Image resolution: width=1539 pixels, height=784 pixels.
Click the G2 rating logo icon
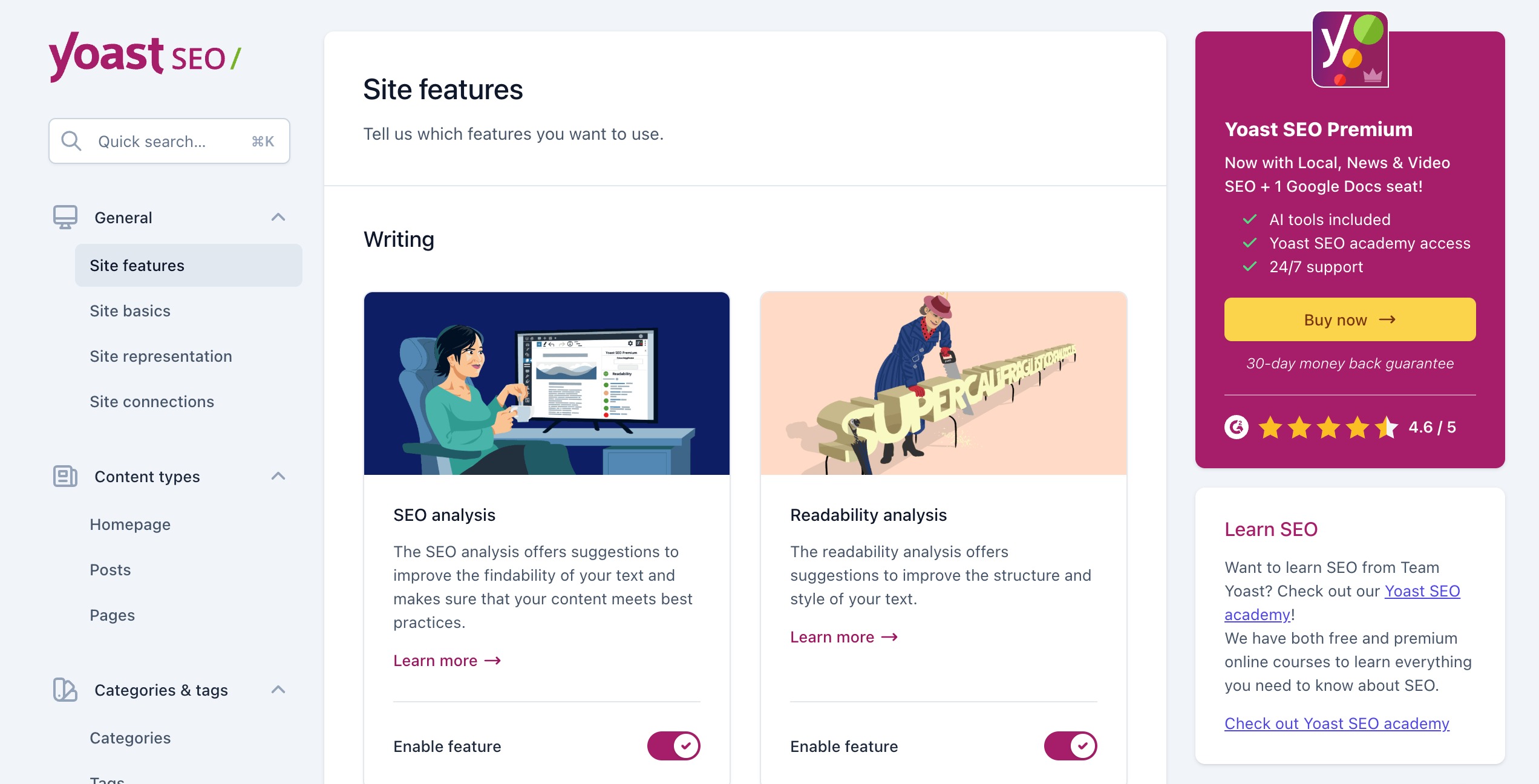point(1236,427)
